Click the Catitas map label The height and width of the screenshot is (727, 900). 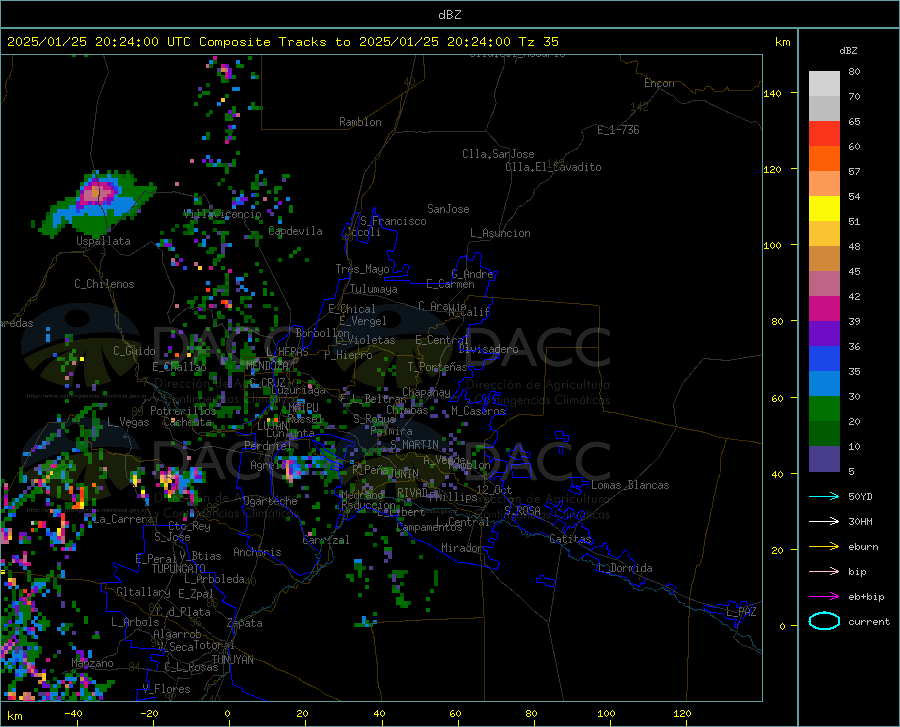click(570, 539)
